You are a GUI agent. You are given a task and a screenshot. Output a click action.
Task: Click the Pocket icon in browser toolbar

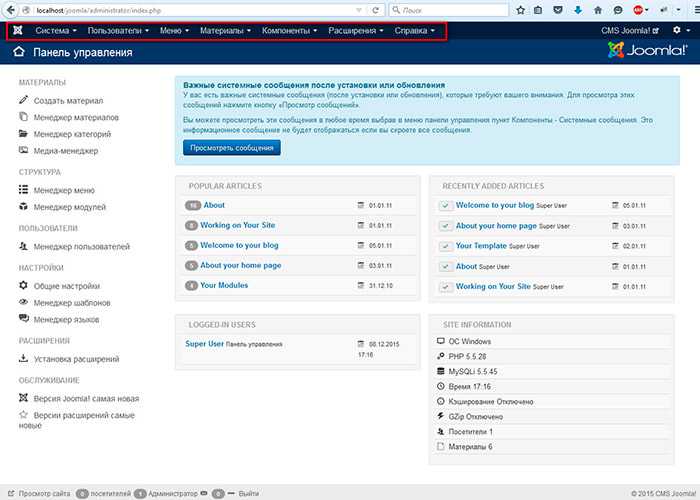tap(558, 10)
